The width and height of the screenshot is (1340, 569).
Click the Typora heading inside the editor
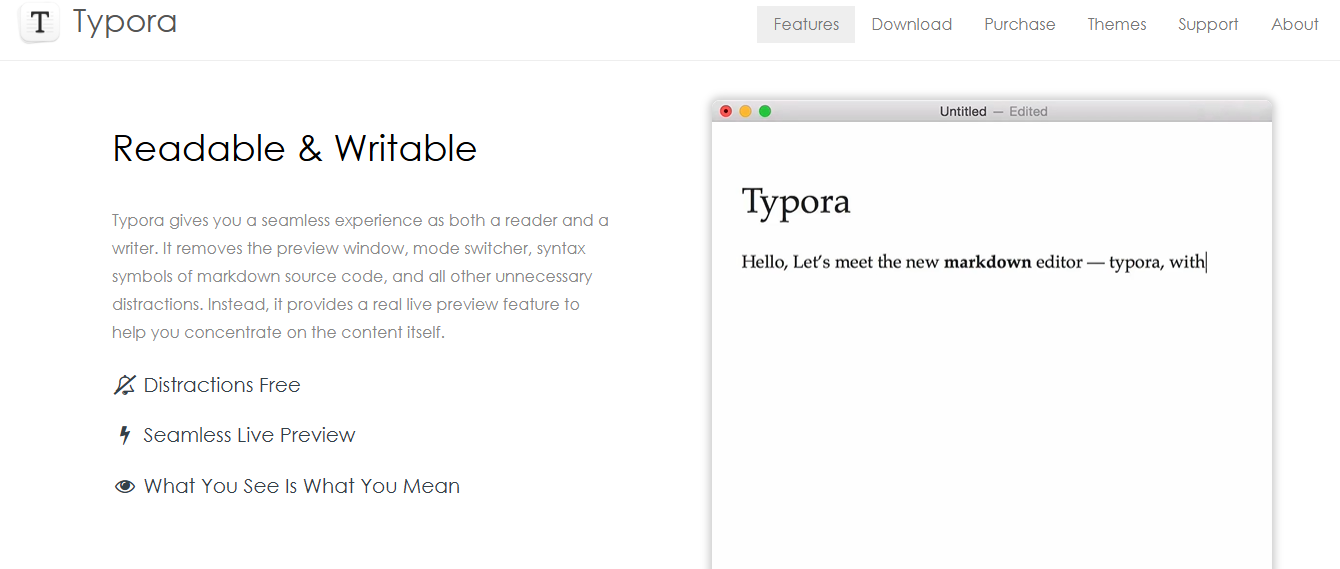click(796, 202)
